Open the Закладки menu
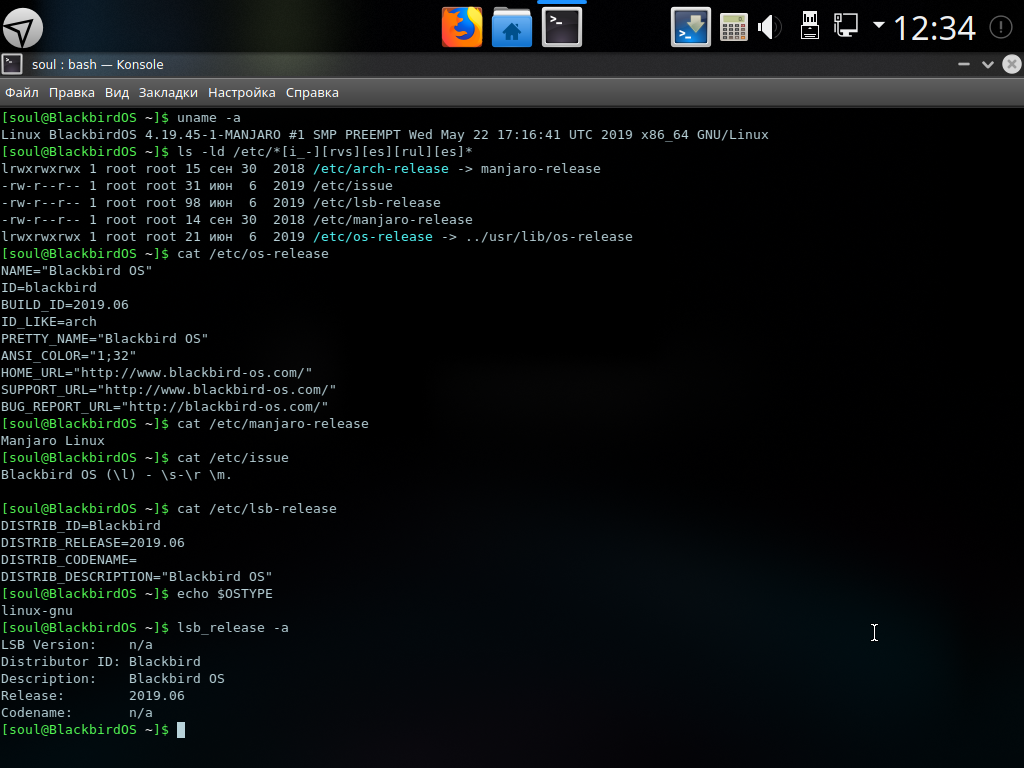The height and width of the screenshot is (768, 1024). [x=168, y=93]
